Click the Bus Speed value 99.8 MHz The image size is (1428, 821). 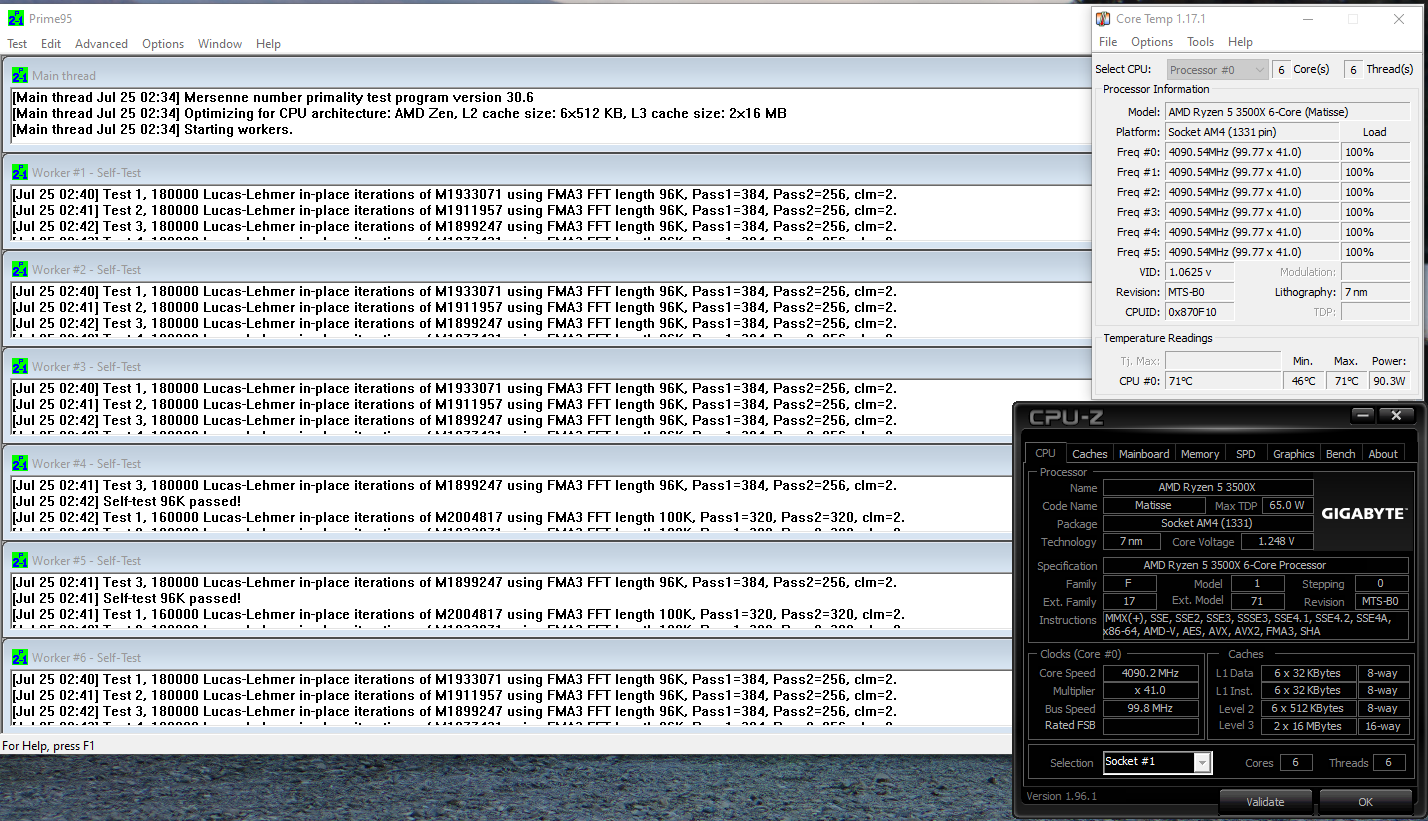[x=1151, y=709]
